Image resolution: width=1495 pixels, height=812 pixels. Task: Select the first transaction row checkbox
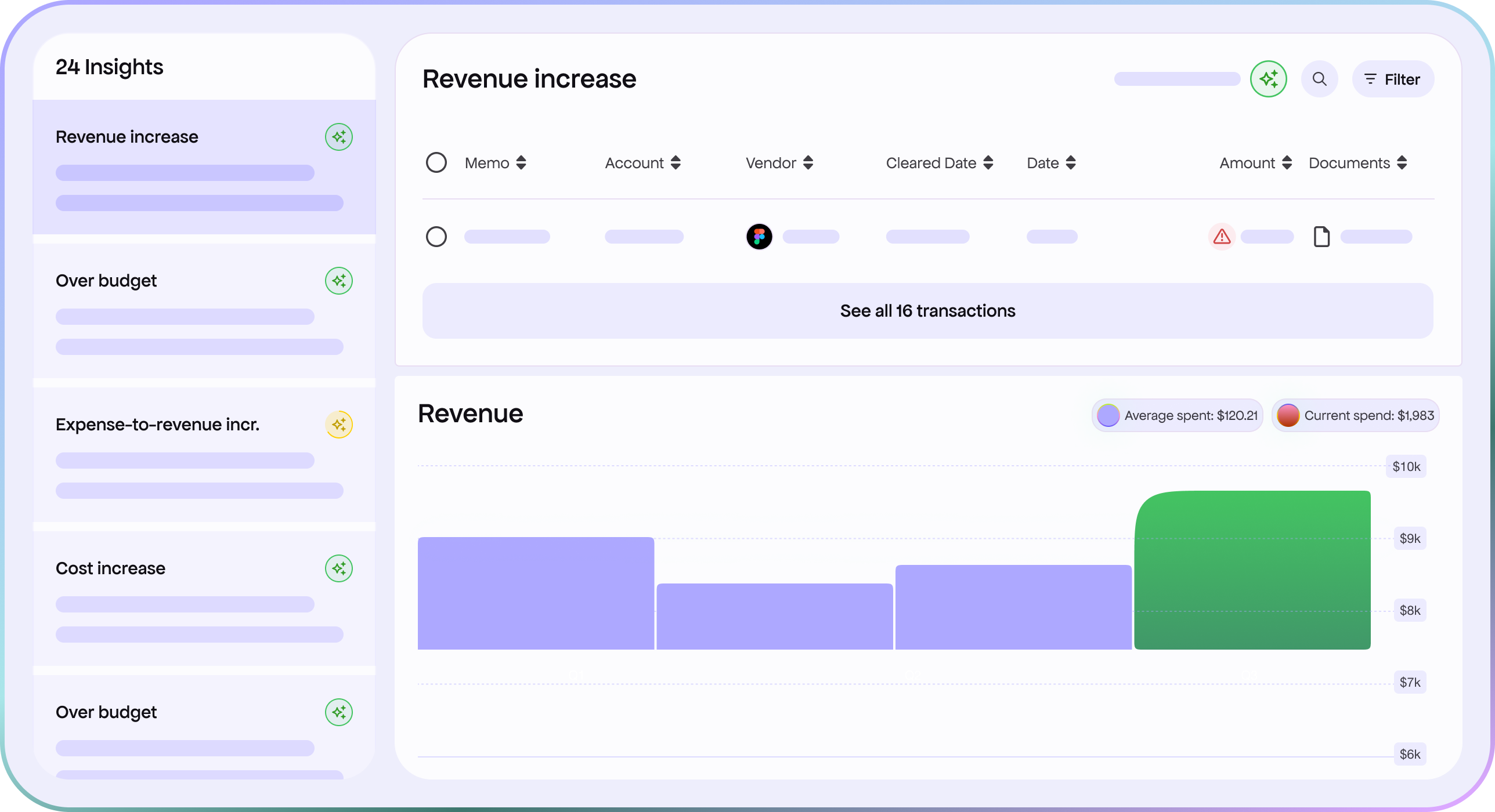tap(436, 237)
